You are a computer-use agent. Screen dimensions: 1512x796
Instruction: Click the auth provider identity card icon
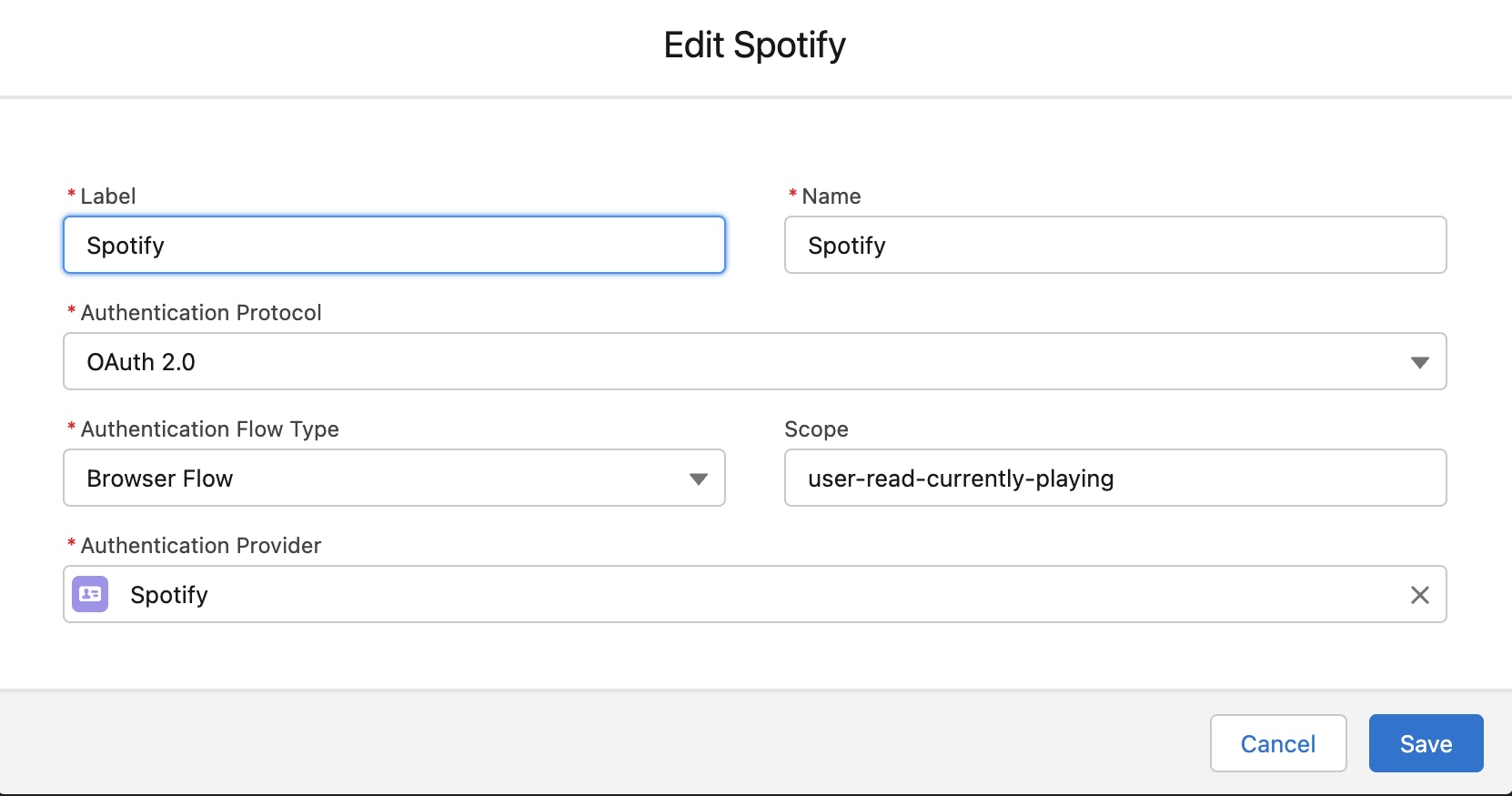[x=90, y=594]
